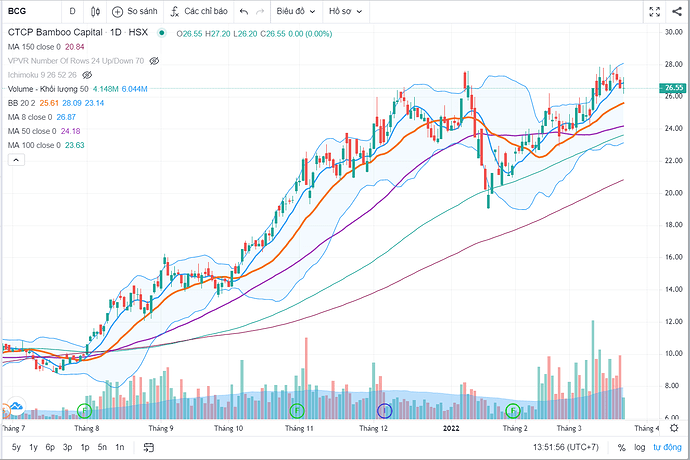
Task: Click the compare plus icon beside So sánh
Action: (118, 12)
